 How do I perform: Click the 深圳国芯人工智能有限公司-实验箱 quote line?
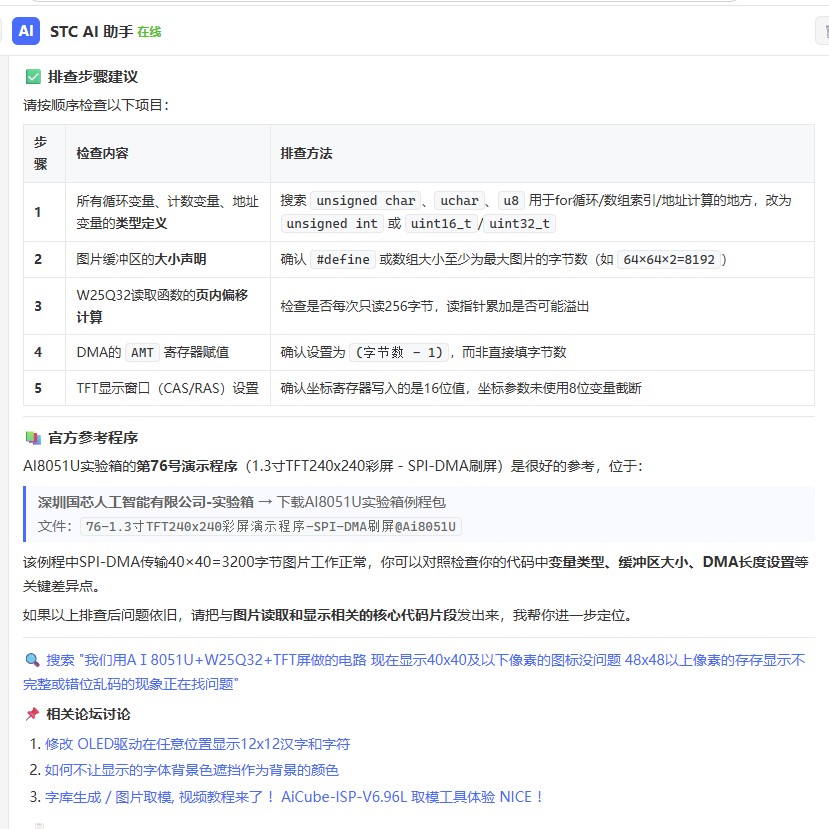click(x=242, y=502)
